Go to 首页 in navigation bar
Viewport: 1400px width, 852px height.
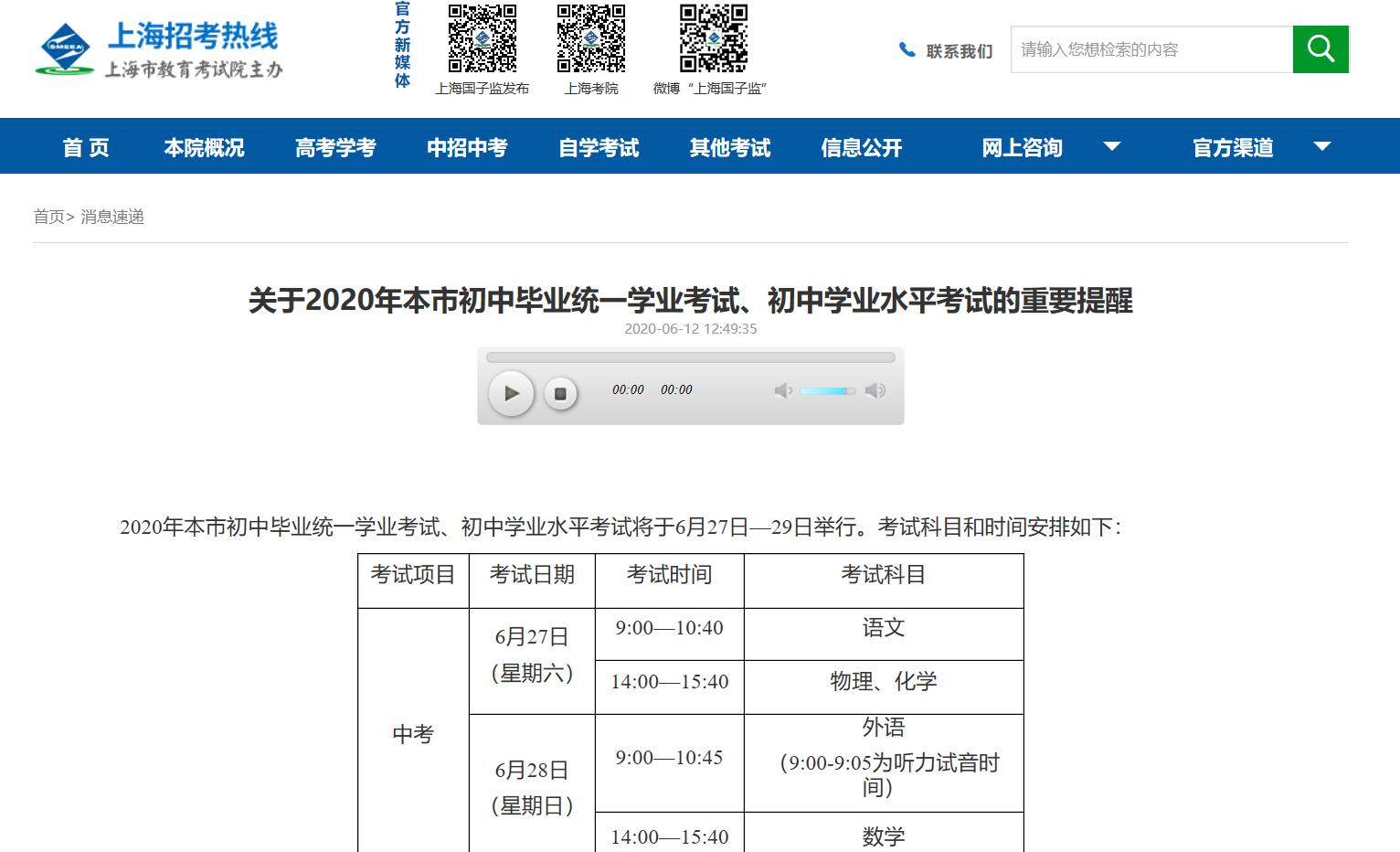click(86, 147)
